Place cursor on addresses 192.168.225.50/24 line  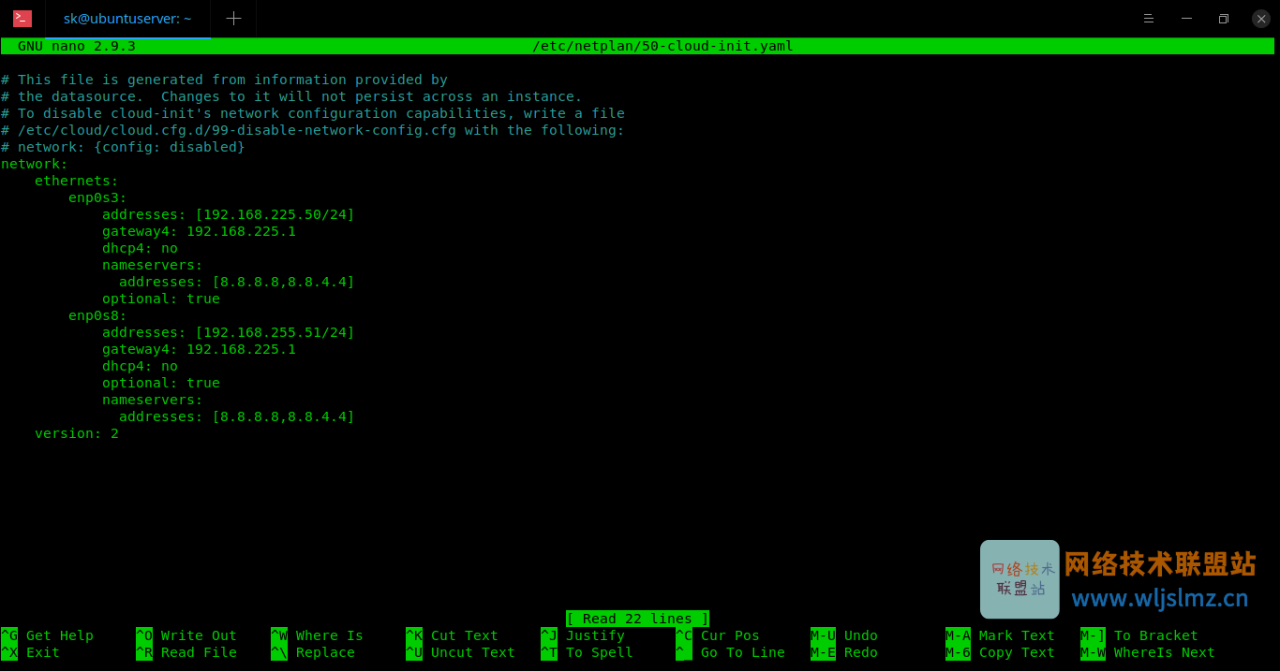(228, 215)
